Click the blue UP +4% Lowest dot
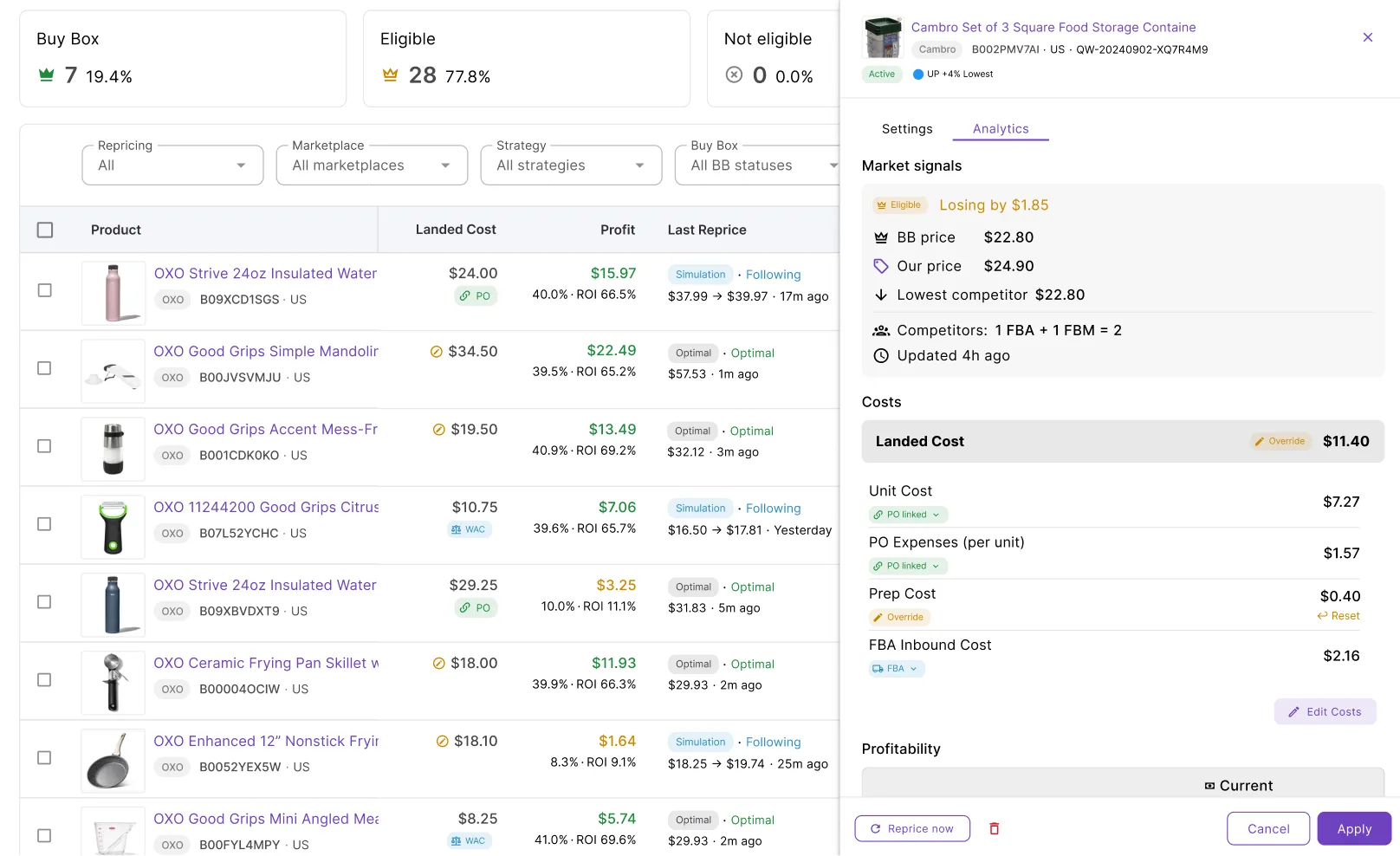1400x856 pixels. pyautogui.click(x=918, y=75)
